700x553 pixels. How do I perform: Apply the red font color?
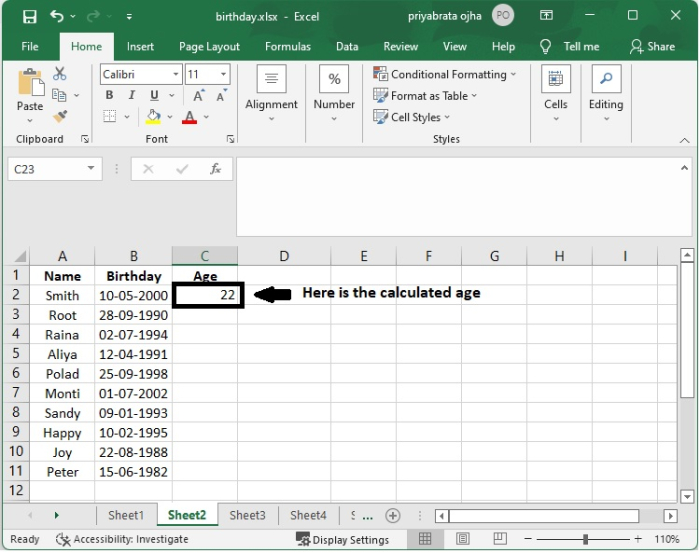pos(190,117)
